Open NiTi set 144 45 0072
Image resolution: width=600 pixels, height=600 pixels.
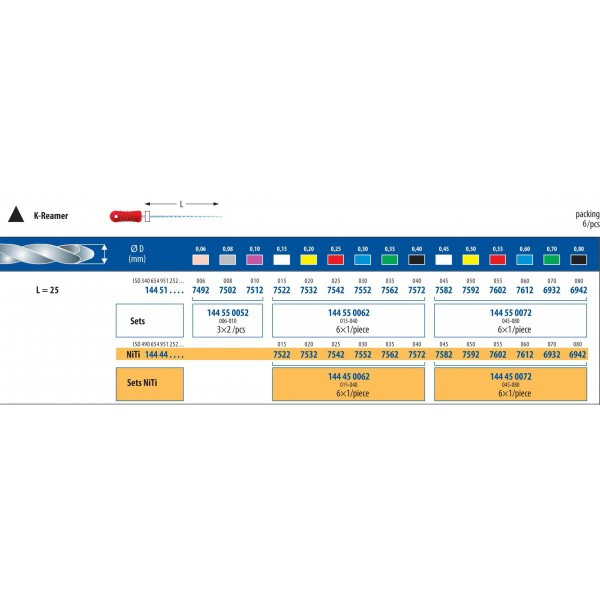point(510,384)
